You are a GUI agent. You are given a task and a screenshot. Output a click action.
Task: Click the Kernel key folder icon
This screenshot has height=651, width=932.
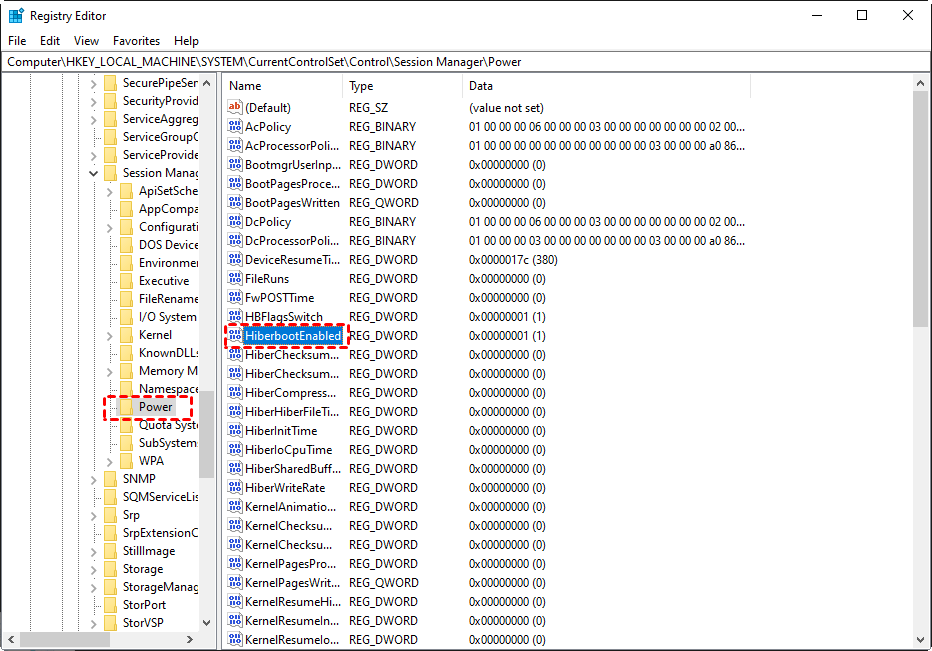click(126, 335)
